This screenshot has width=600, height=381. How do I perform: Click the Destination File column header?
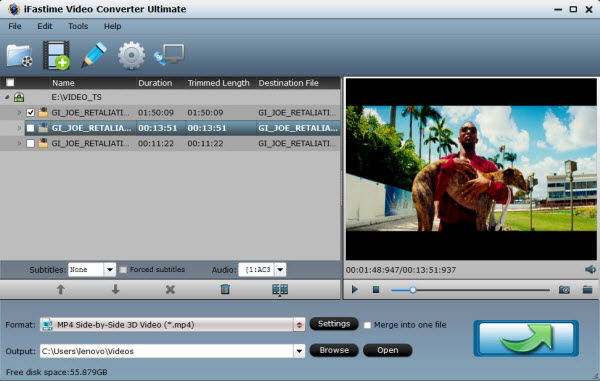click(x=298, y=83)
